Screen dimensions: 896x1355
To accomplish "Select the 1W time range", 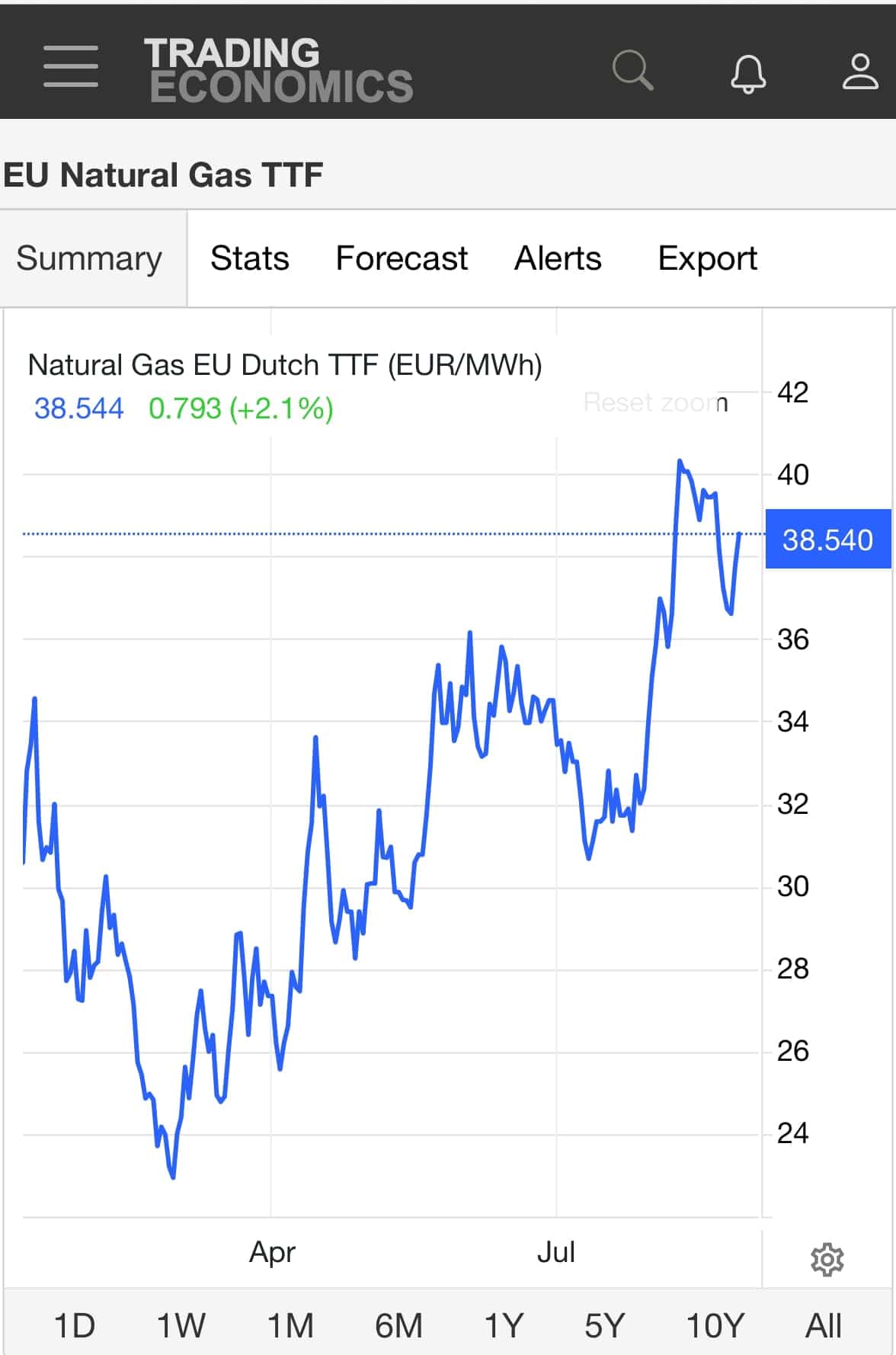I will 181,1325.
